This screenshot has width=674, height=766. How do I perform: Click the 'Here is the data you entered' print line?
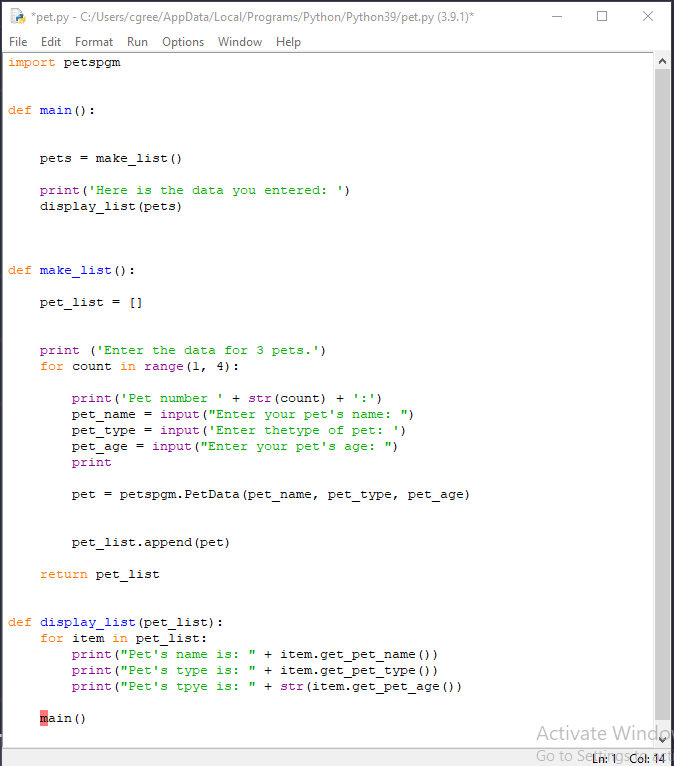[195, 191]
